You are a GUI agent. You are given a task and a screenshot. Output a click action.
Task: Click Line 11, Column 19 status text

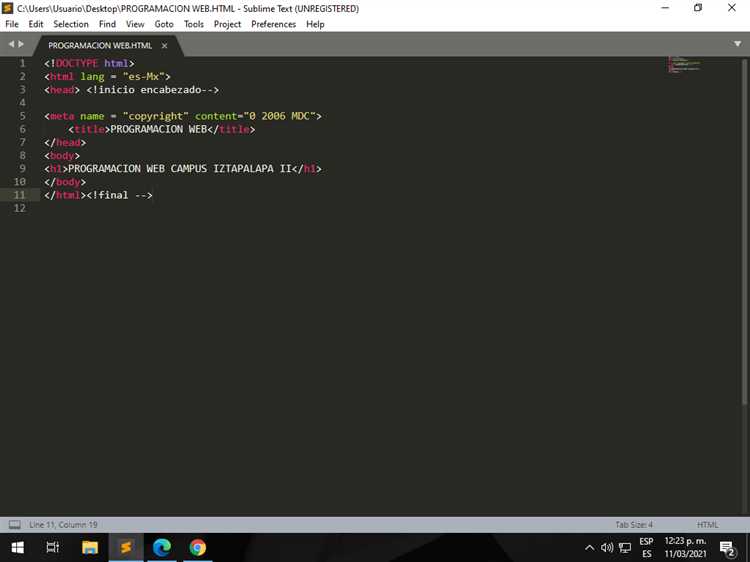pyautogui.click(x=63, y=525)
